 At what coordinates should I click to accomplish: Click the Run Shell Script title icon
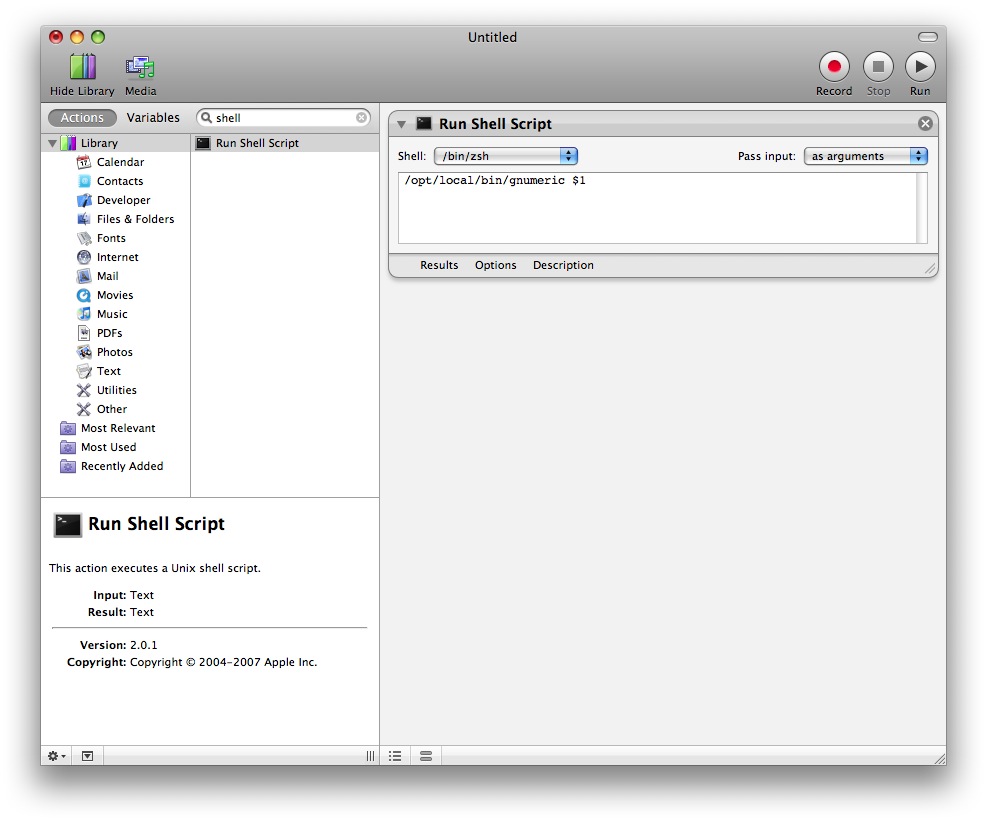[424, 123]
